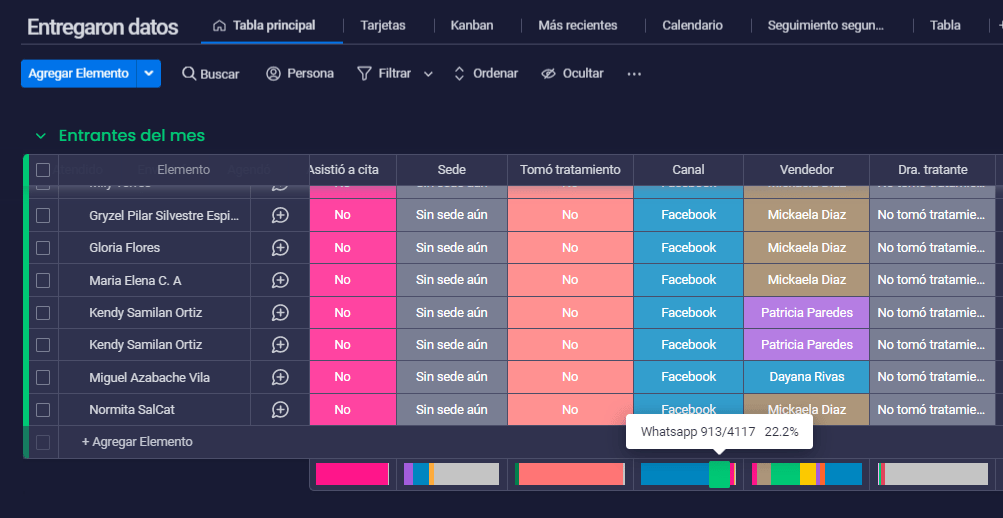Click the green Whatsapp segment in Canal summary
The width and height of the screenshot is (1003, 518).
(719, 475)
